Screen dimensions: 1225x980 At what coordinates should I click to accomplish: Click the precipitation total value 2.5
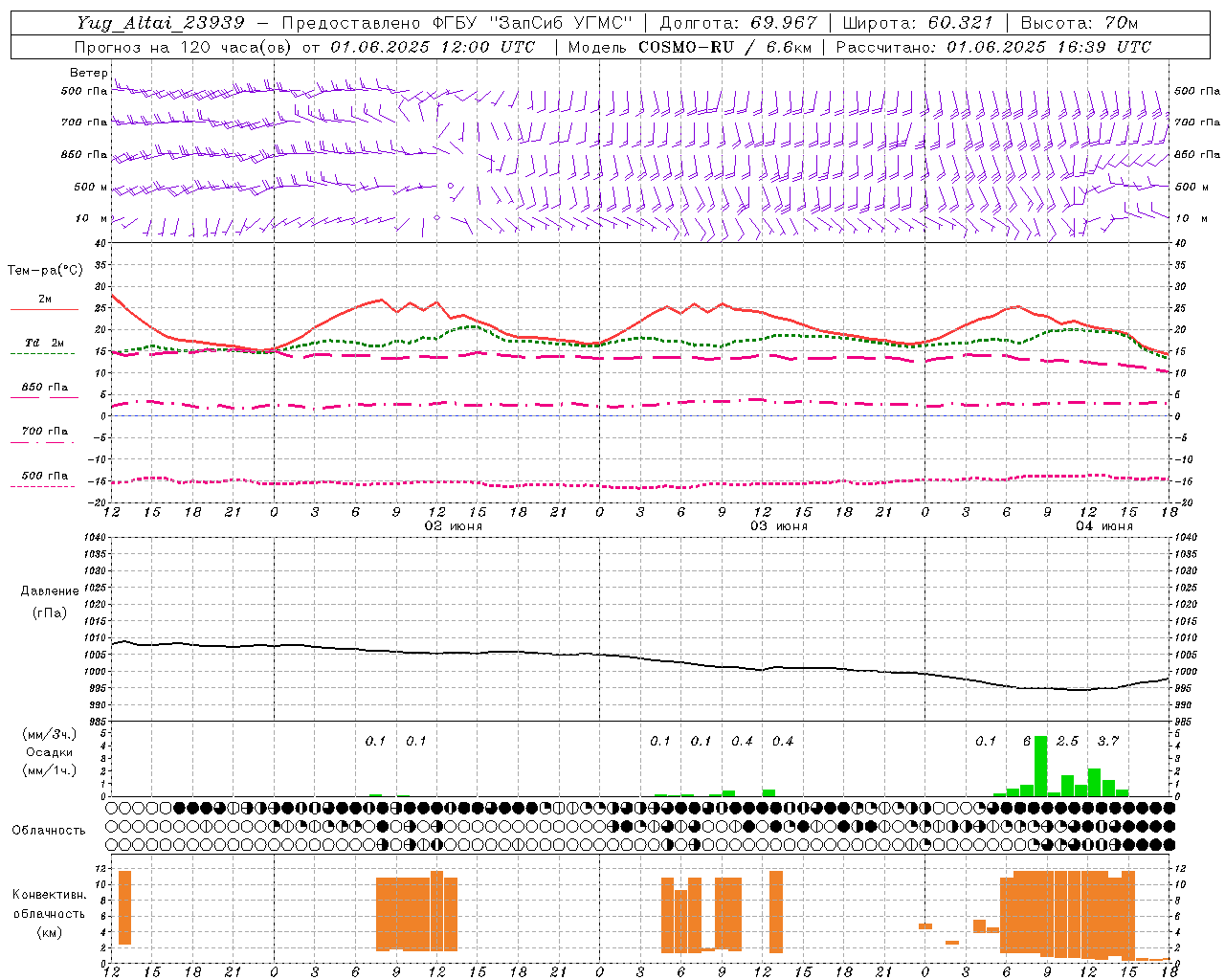click(1067, 741)
